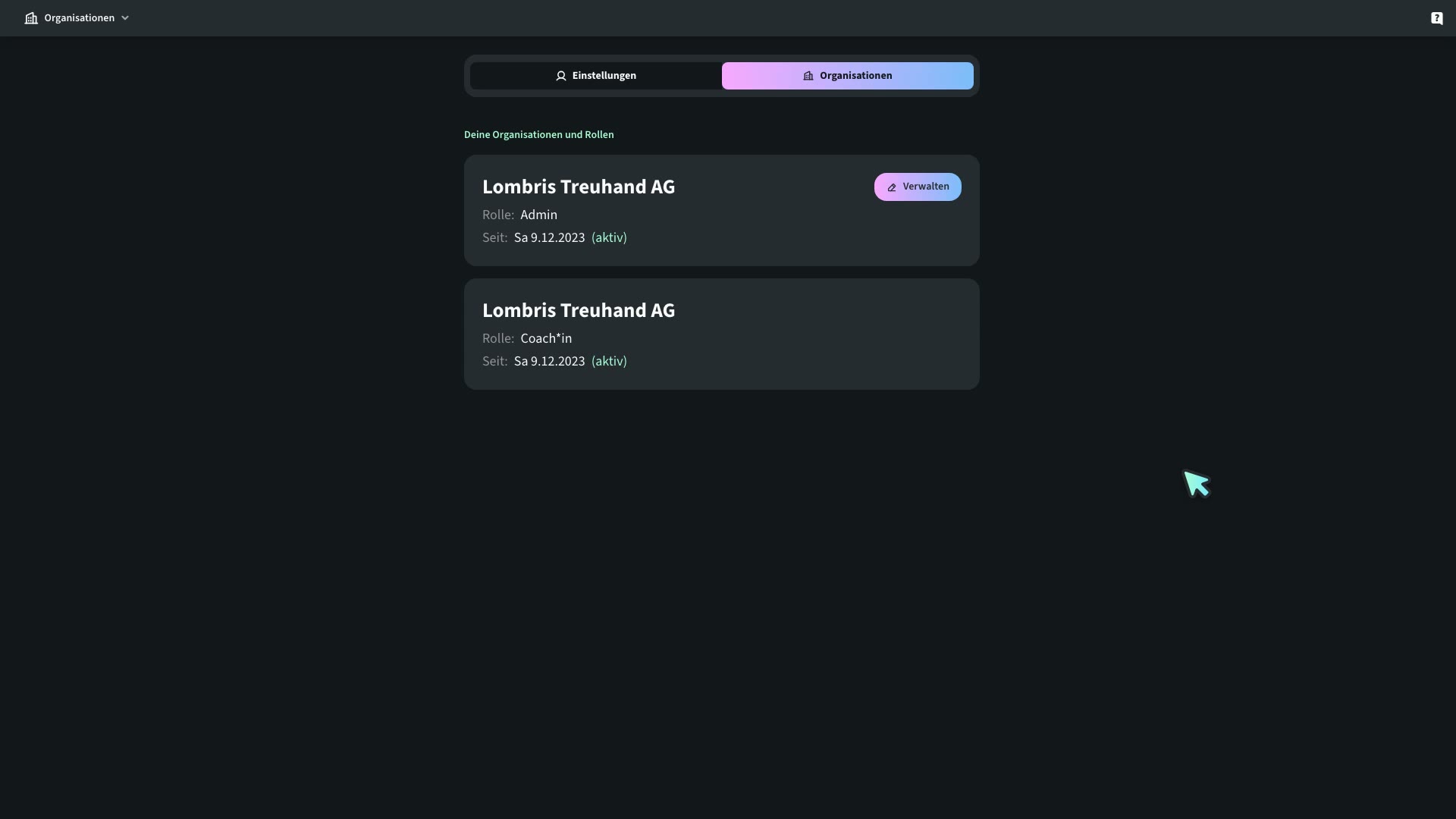Click the building icon in Organisationen tab
1456x819 pixels.
(x=808, y=76)
